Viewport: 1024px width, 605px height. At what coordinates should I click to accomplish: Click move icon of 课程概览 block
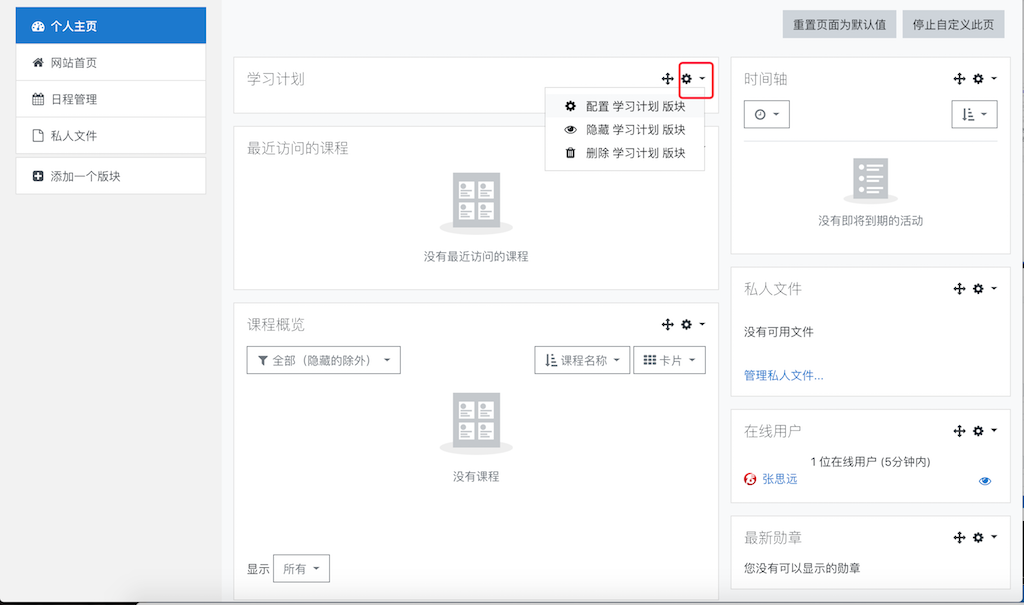667,325
